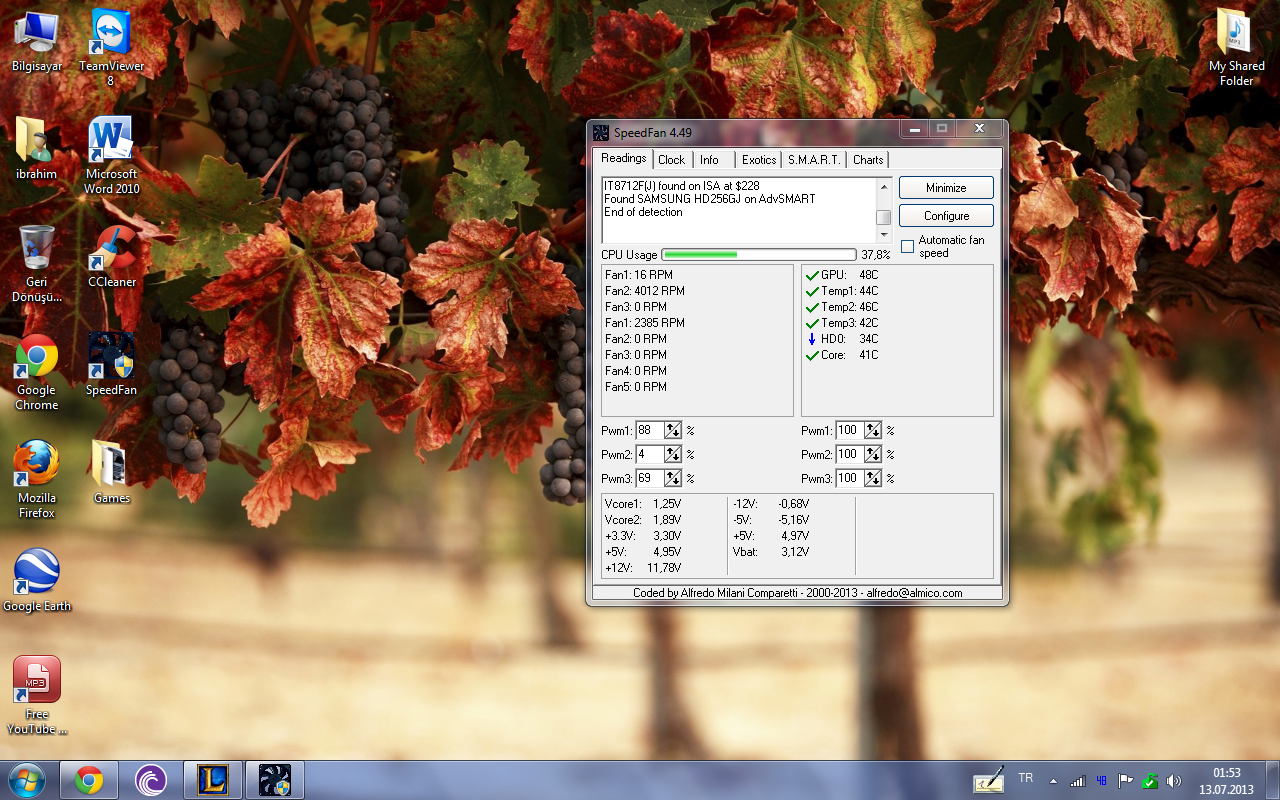Enable the Automatic fan speed checkbox
Viewport: 1280px width, 800px height.
pos(907,246)
